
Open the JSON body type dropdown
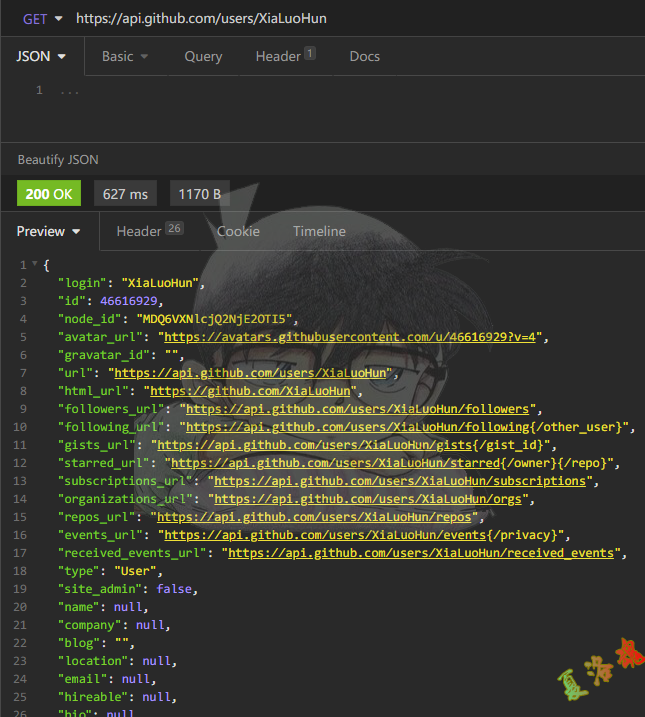coord(42,56)
